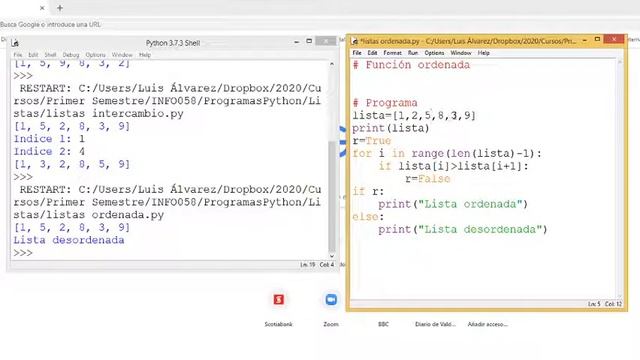640x360 pixels.
Task: Open Help menu in listas ordenada editor
Action: pyautogui.click(x=484, y=53)
